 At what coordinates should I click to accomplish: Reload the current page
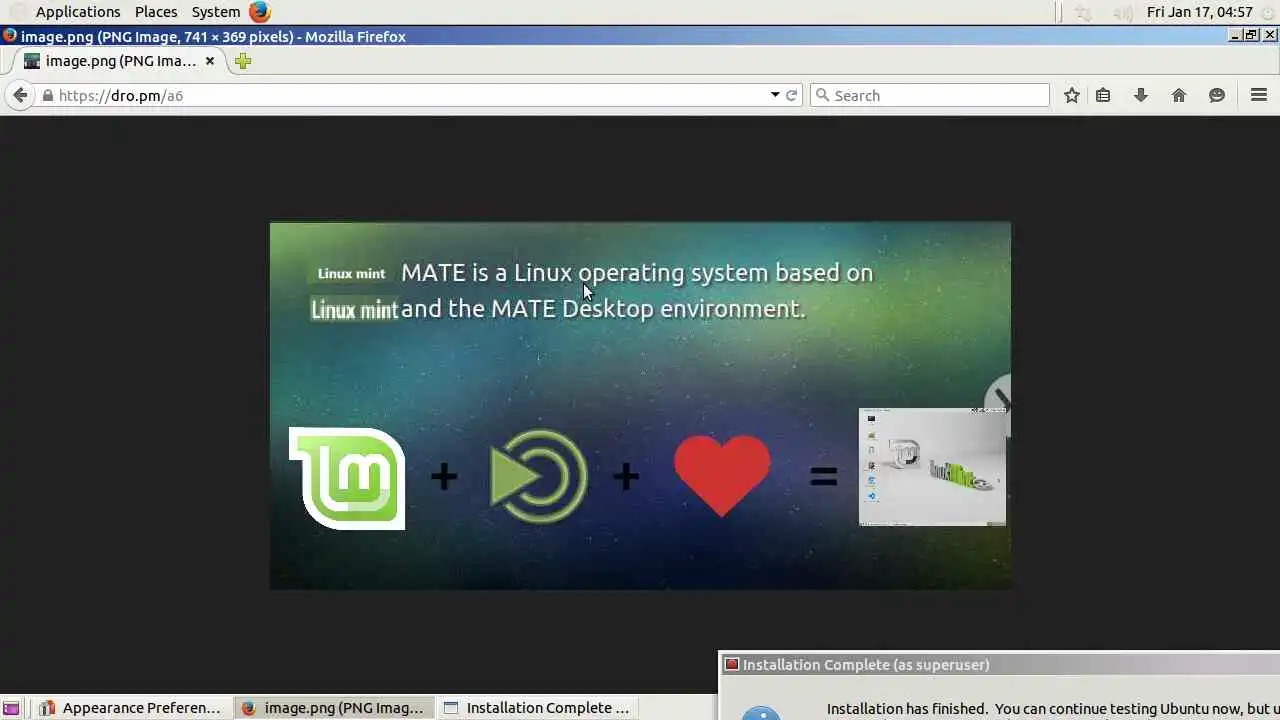click(x=792, y=95)
